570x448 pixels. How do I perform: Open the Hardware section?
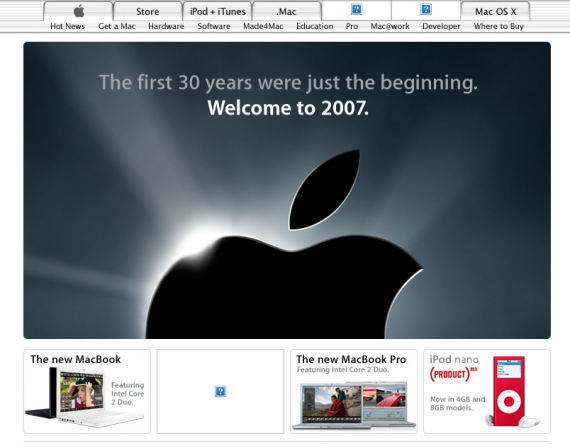coord(166,26)
